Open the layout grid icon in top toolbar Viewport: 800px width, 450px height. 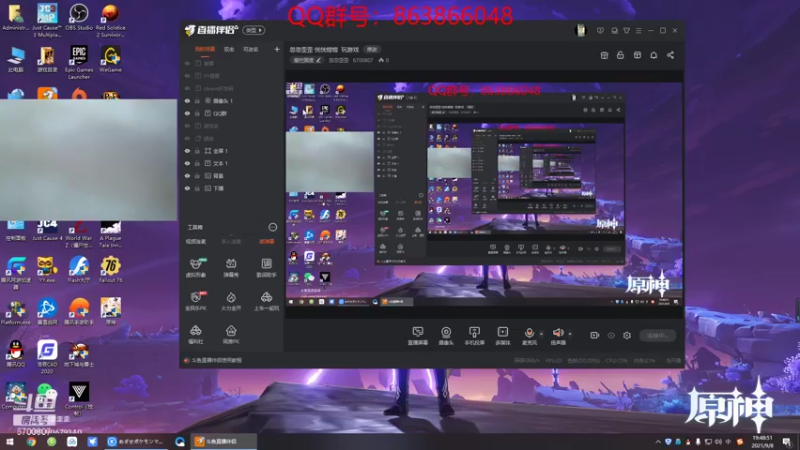[x=604, y=55]
